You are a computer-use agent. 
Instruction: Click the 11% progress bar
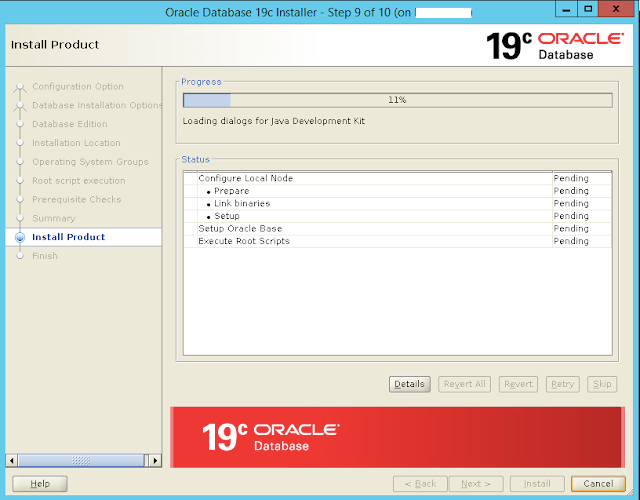tap(398, 100)
